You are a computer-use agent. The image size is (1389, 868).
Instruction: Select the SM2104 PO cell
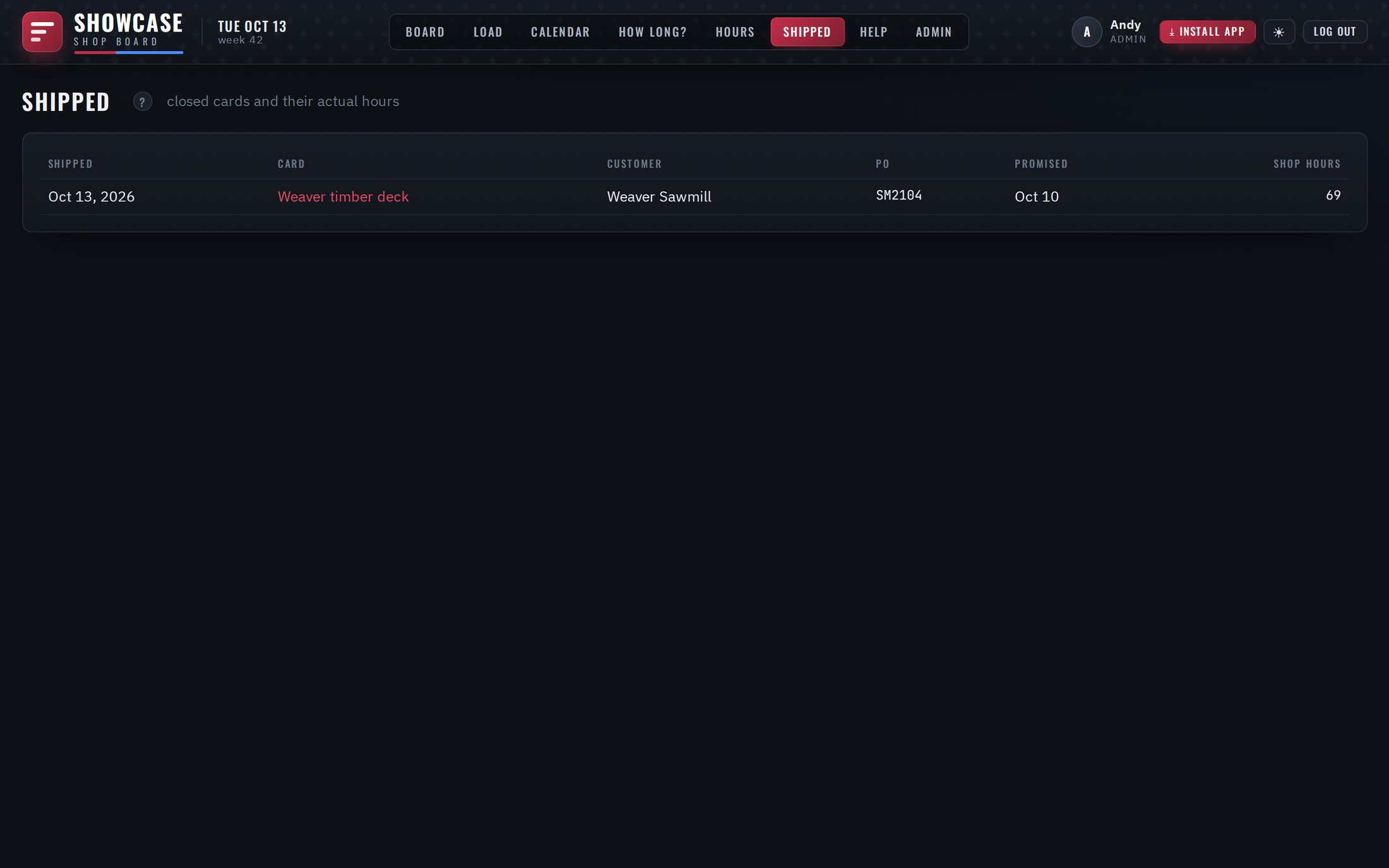[x=898, y=196]
